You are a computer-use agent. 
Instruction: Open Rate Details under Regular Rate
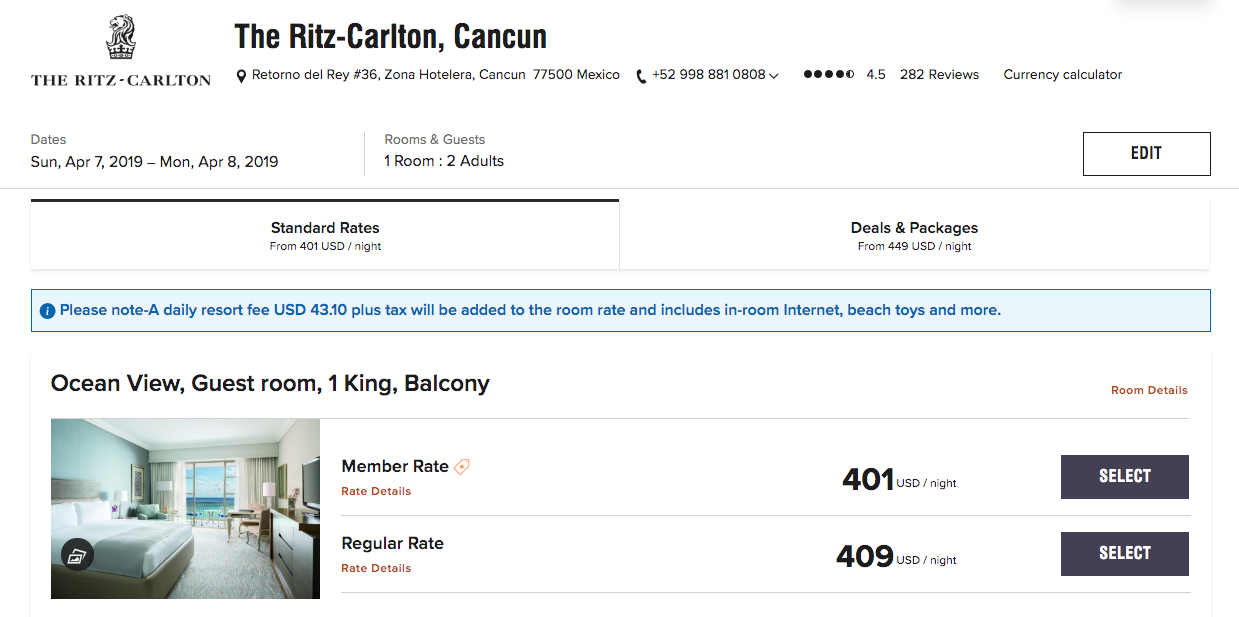click(376, 568)
